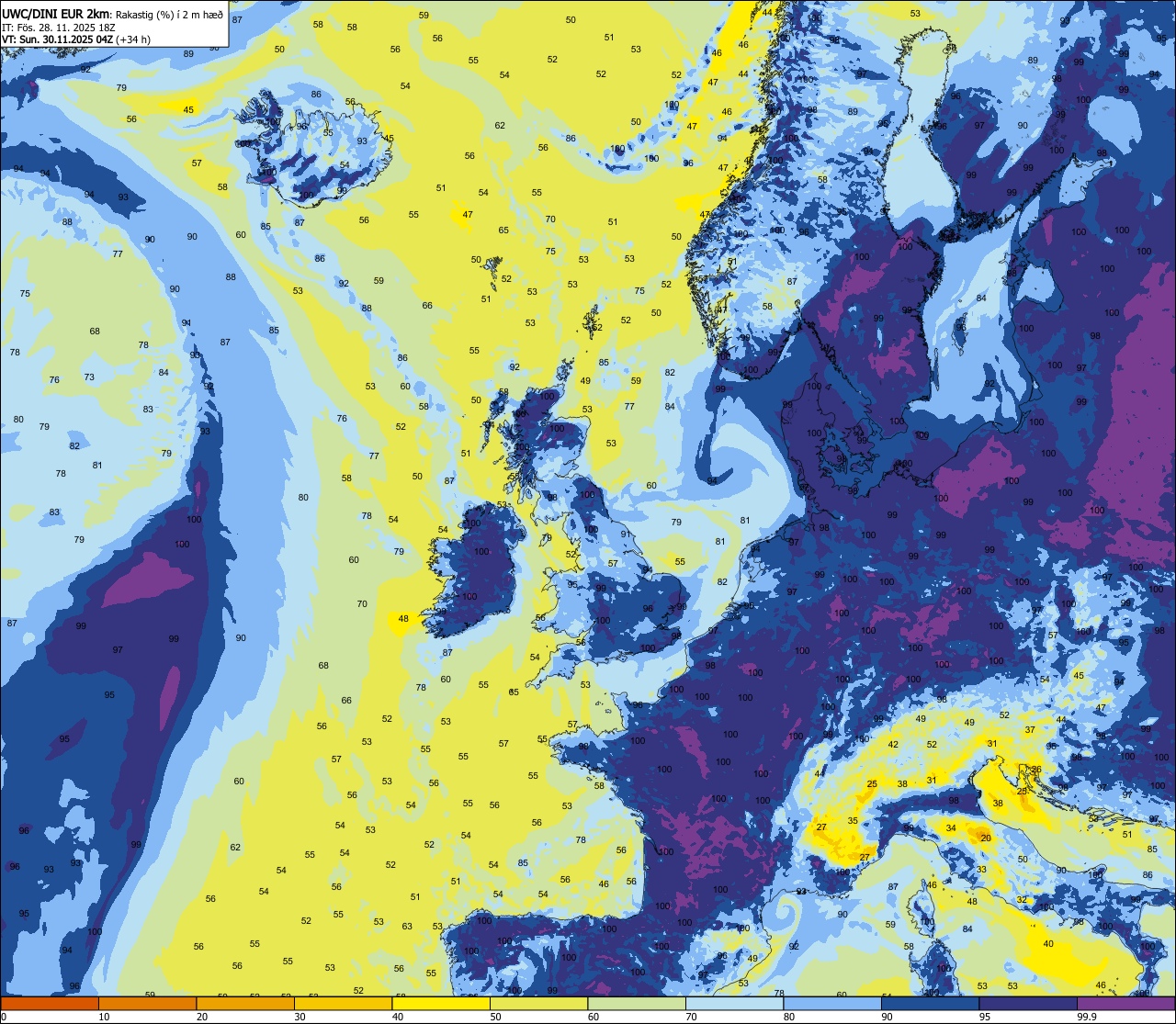Click the humidity value 25 in southern France
The height and width of the screenshot is (1024, 1176).
(x=872, y=784)
